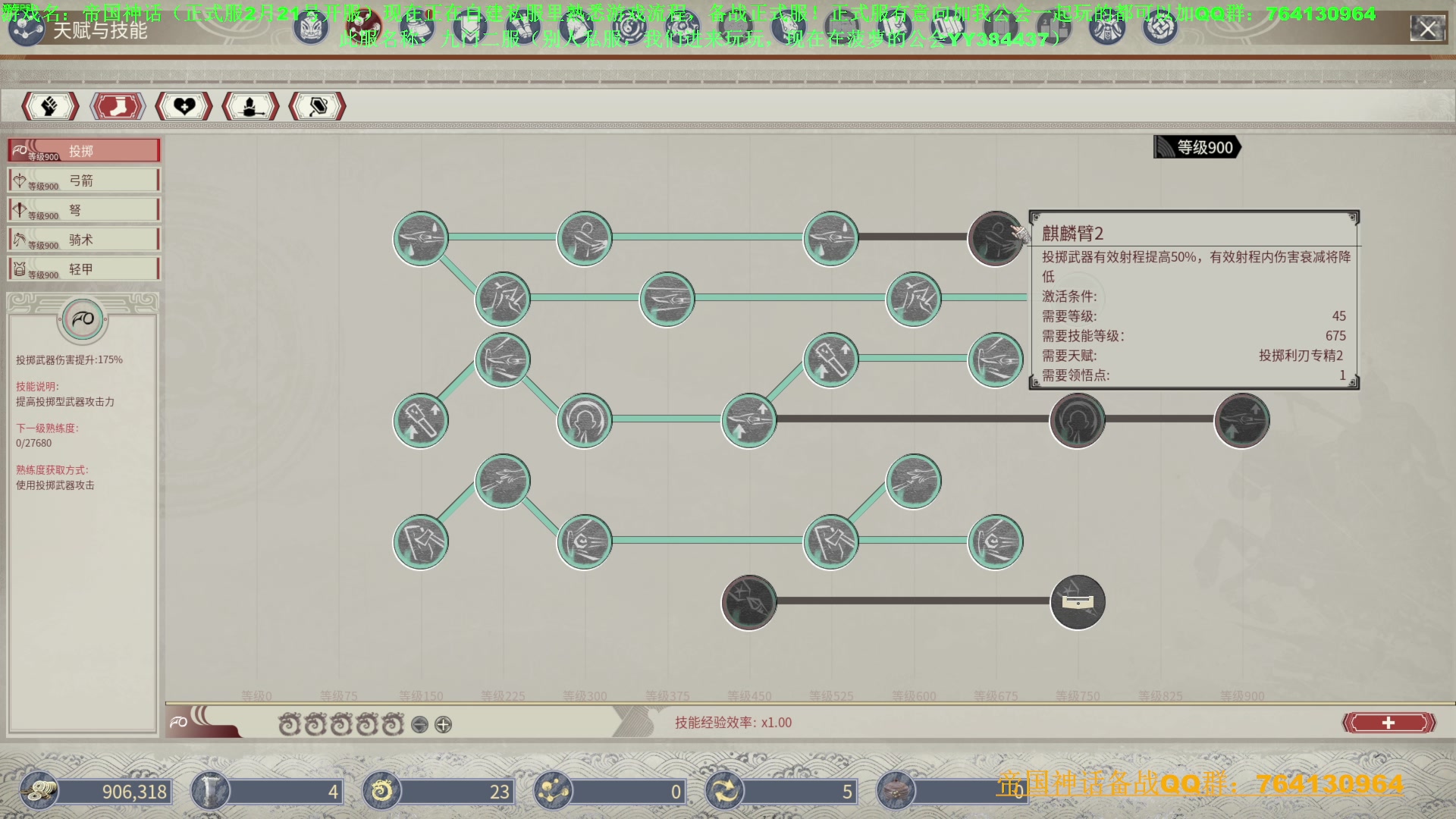The width and height of the screenshot is (1456, 819).
Task: Select the unlocked throwing-figure talent node
Action: tap(584, 239)
